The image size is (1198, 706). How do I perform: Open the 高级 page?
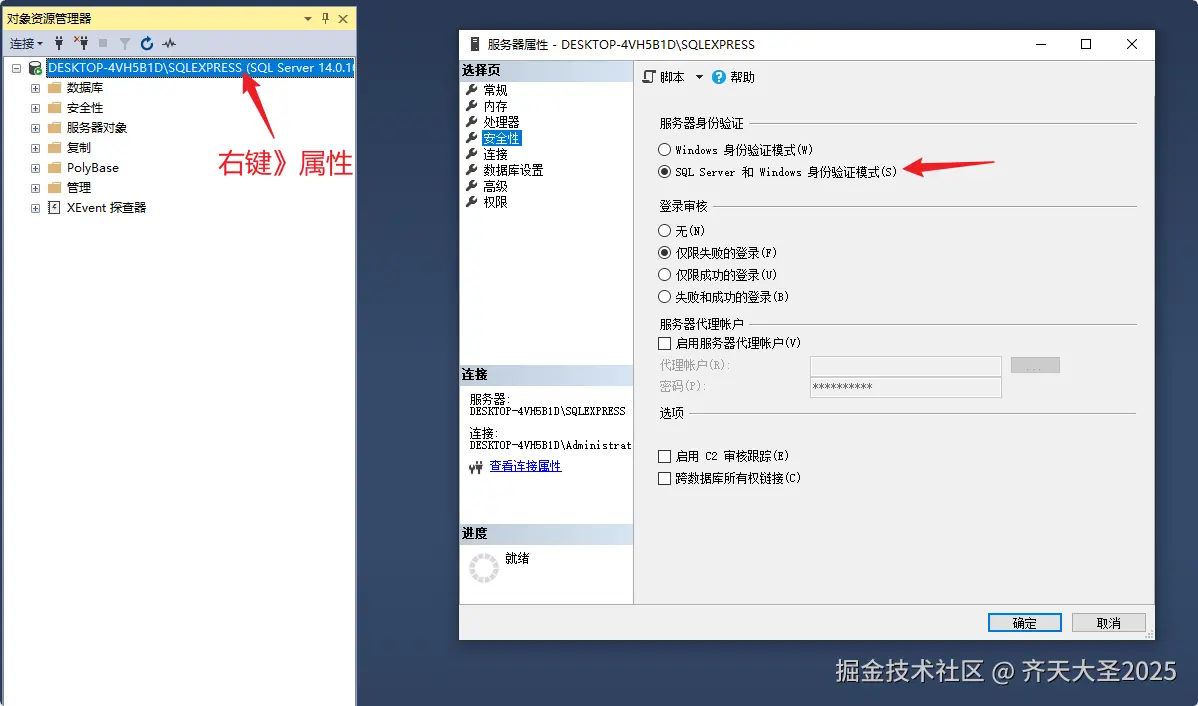495,186
